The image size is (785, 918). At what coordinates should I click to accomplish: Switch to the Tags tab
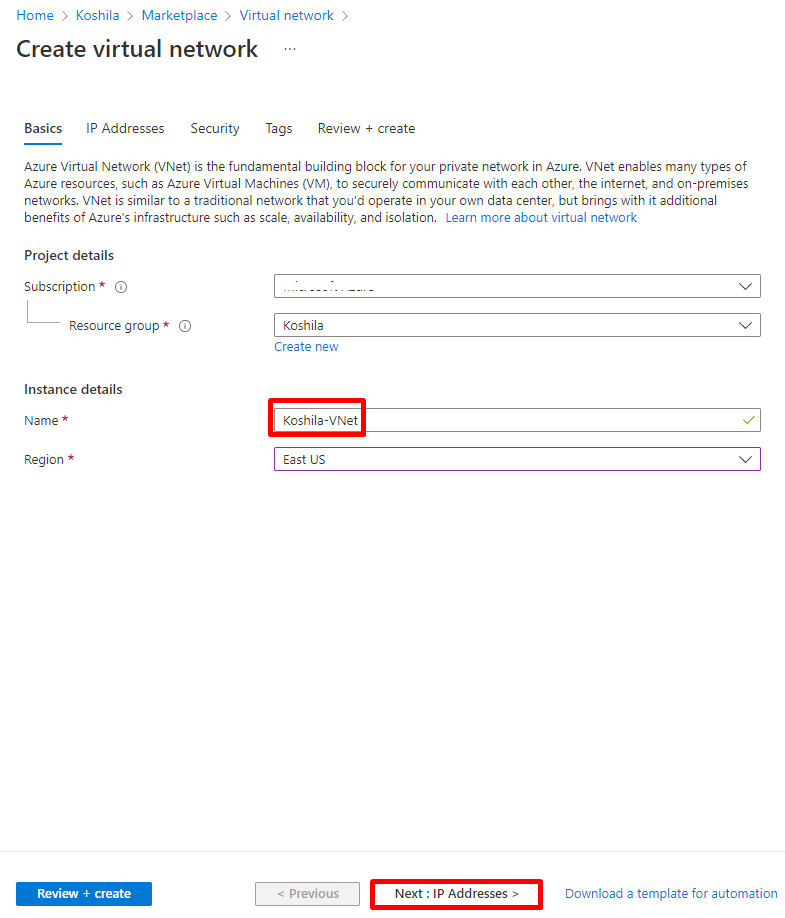click(x=279, y=129)
